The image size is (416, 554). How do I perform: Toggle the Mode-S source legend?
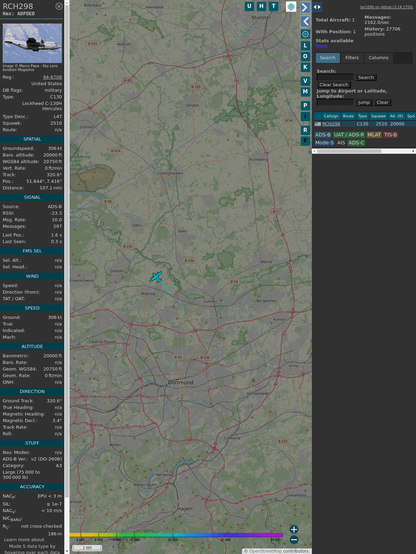click(x=324, y=143)
